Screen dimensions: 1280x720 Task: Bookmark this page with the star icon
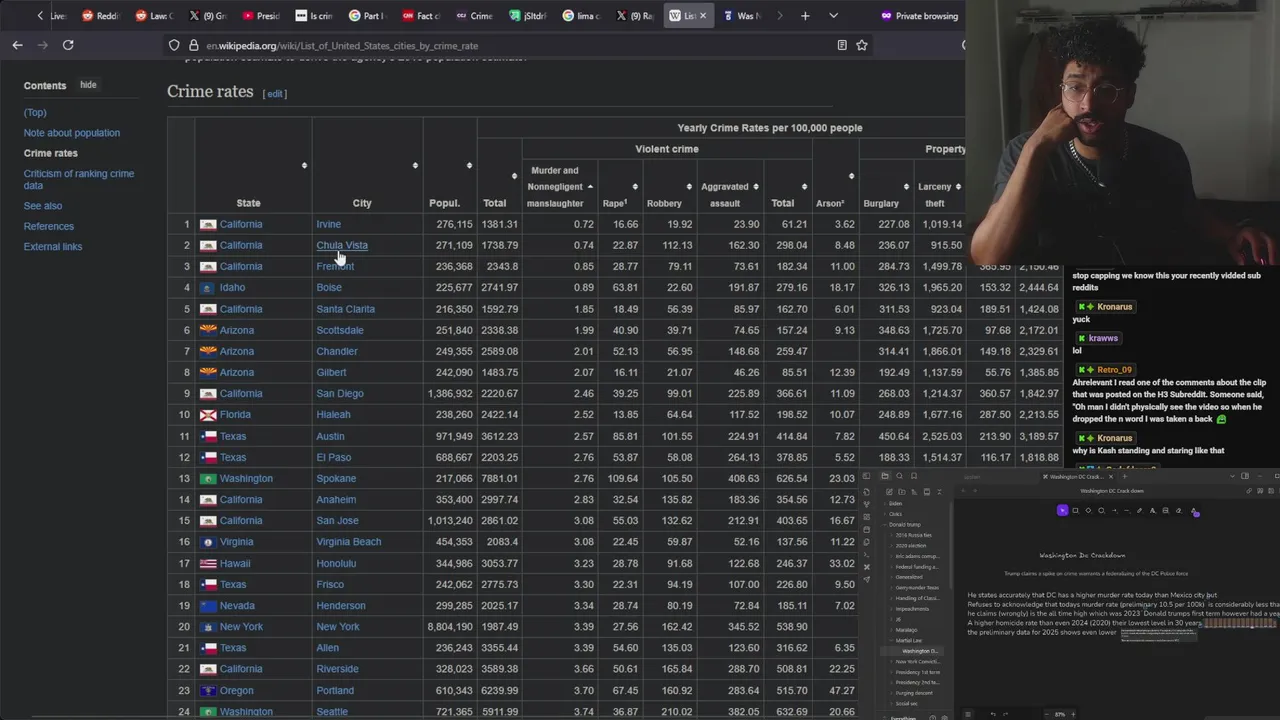point(861,45)
